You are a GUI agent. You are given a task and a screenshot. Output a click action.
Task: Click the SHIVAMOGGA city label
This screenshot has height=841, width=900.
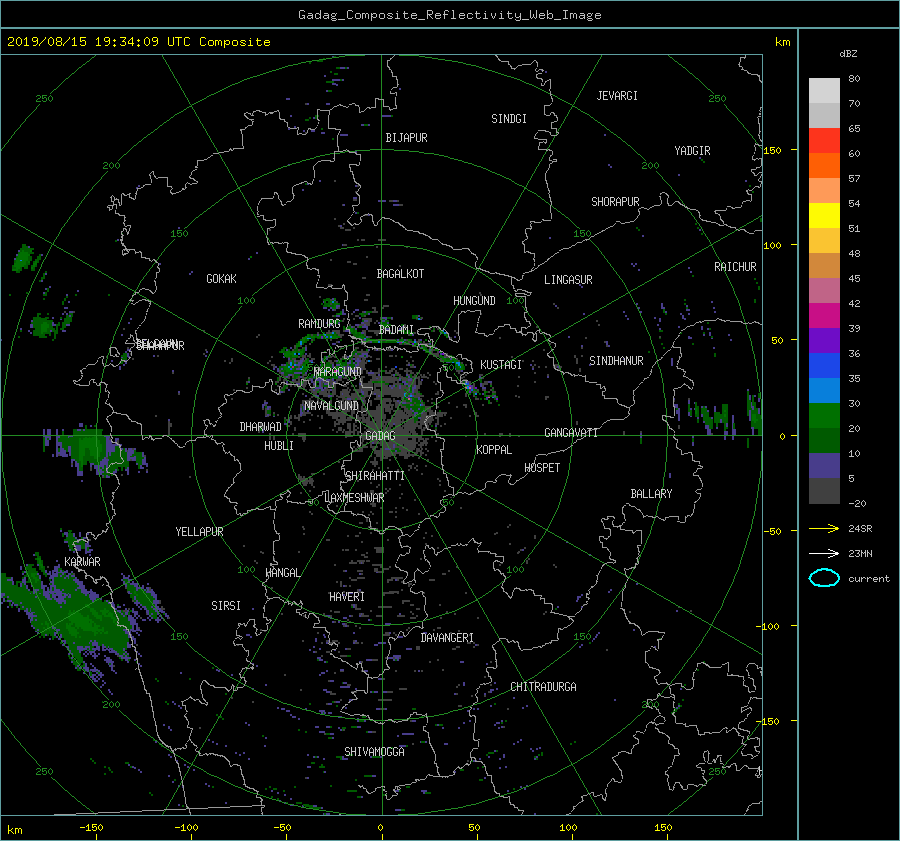374,752
